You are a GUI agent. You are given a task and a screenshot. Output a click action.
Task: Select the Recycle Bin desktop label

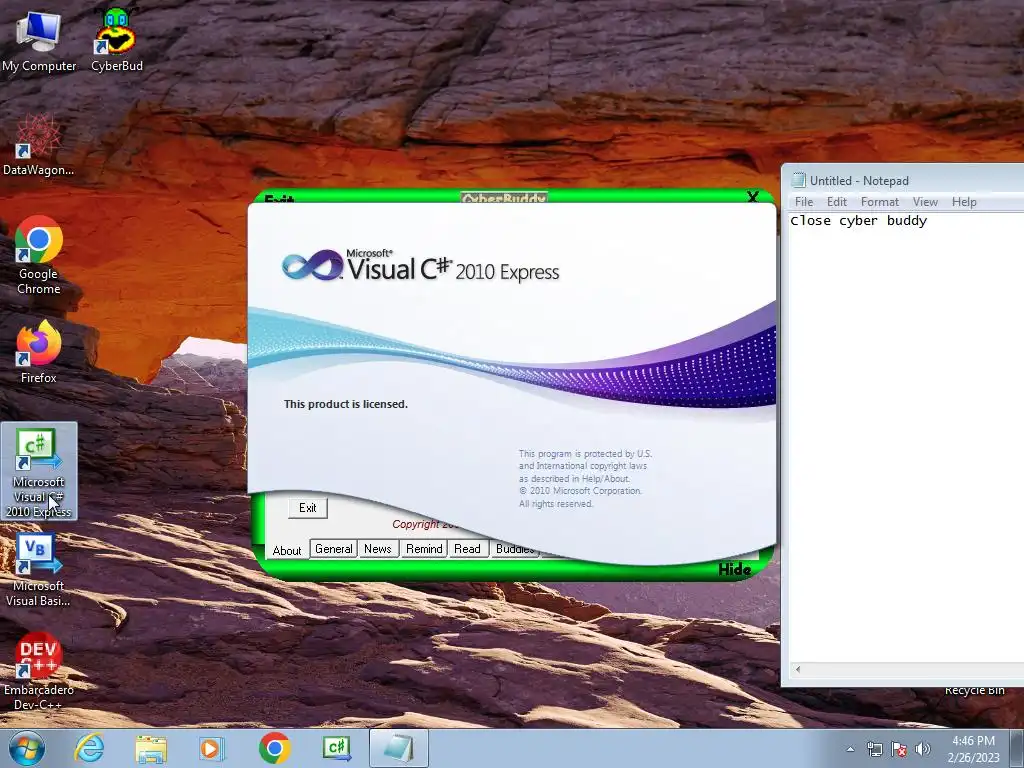[974, 691]
